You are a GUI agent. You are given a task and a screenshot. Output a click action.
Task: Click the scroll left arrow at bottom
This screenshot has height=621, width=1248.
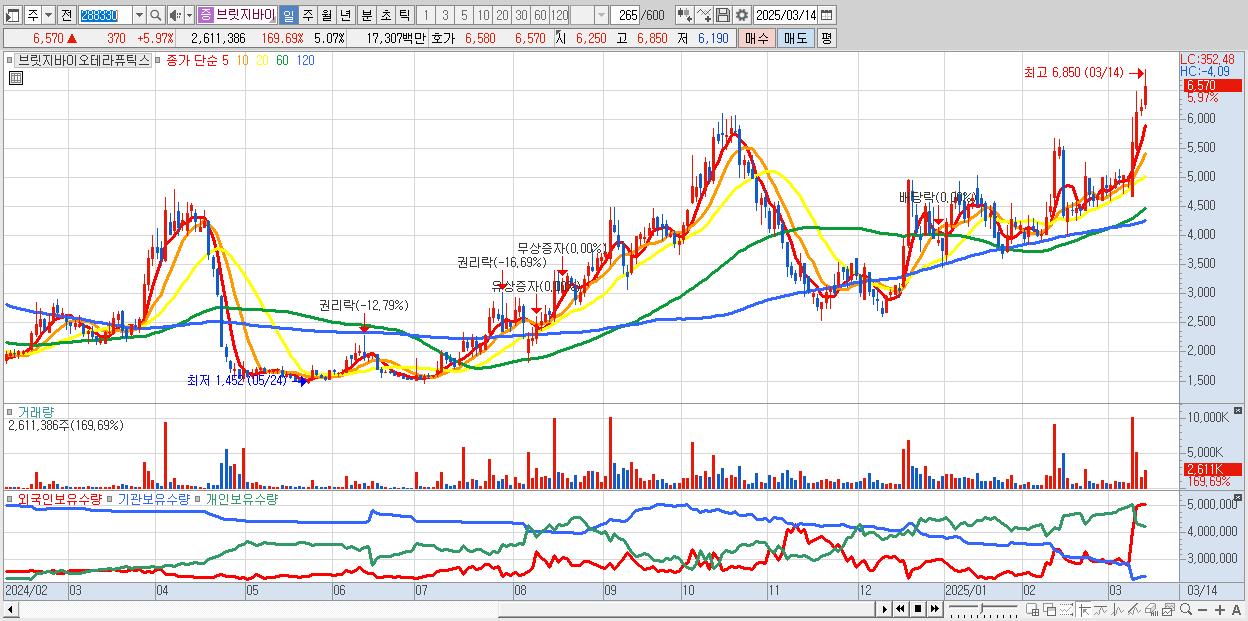click(10, 609)
